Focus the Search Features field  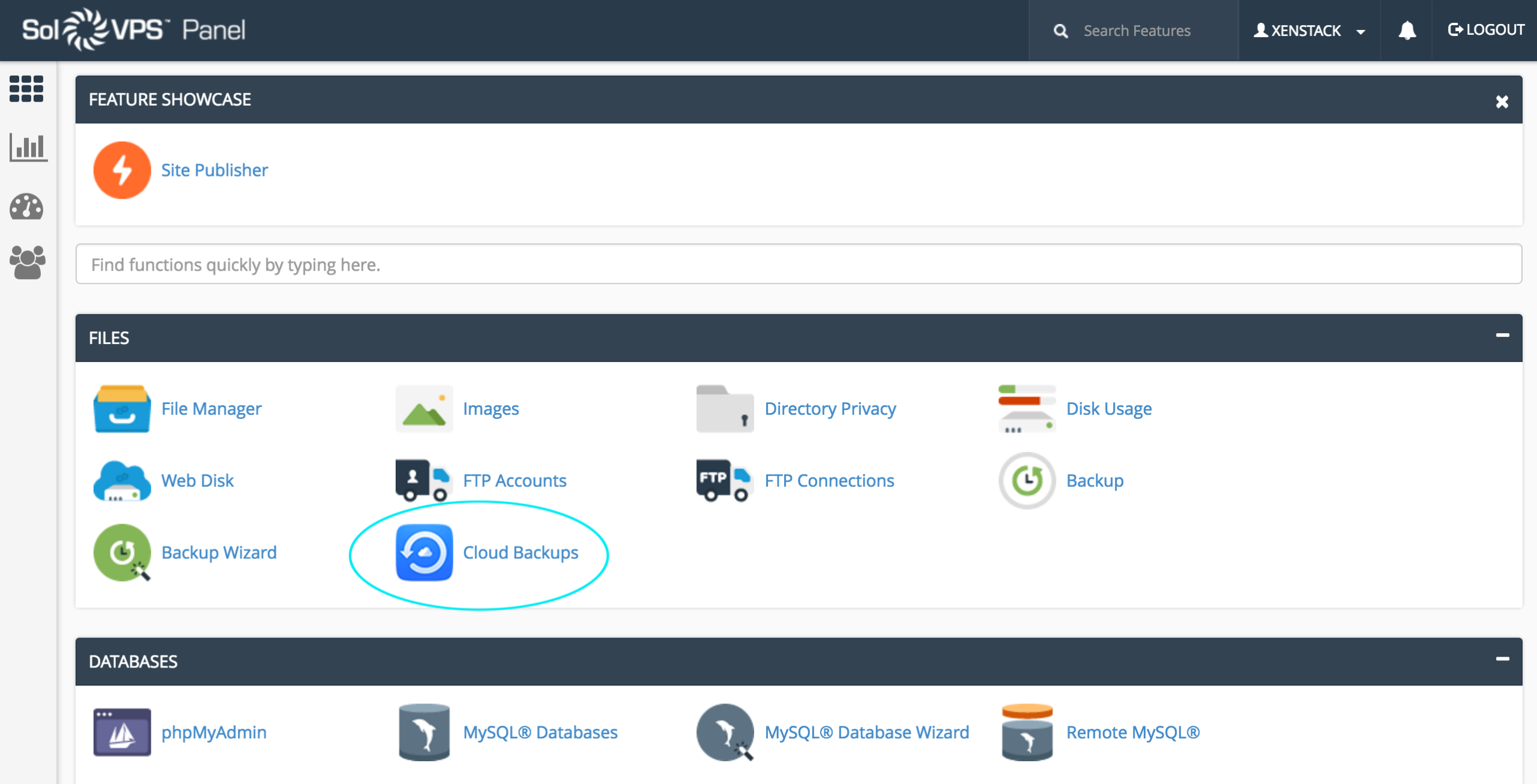click(1137, 31)
